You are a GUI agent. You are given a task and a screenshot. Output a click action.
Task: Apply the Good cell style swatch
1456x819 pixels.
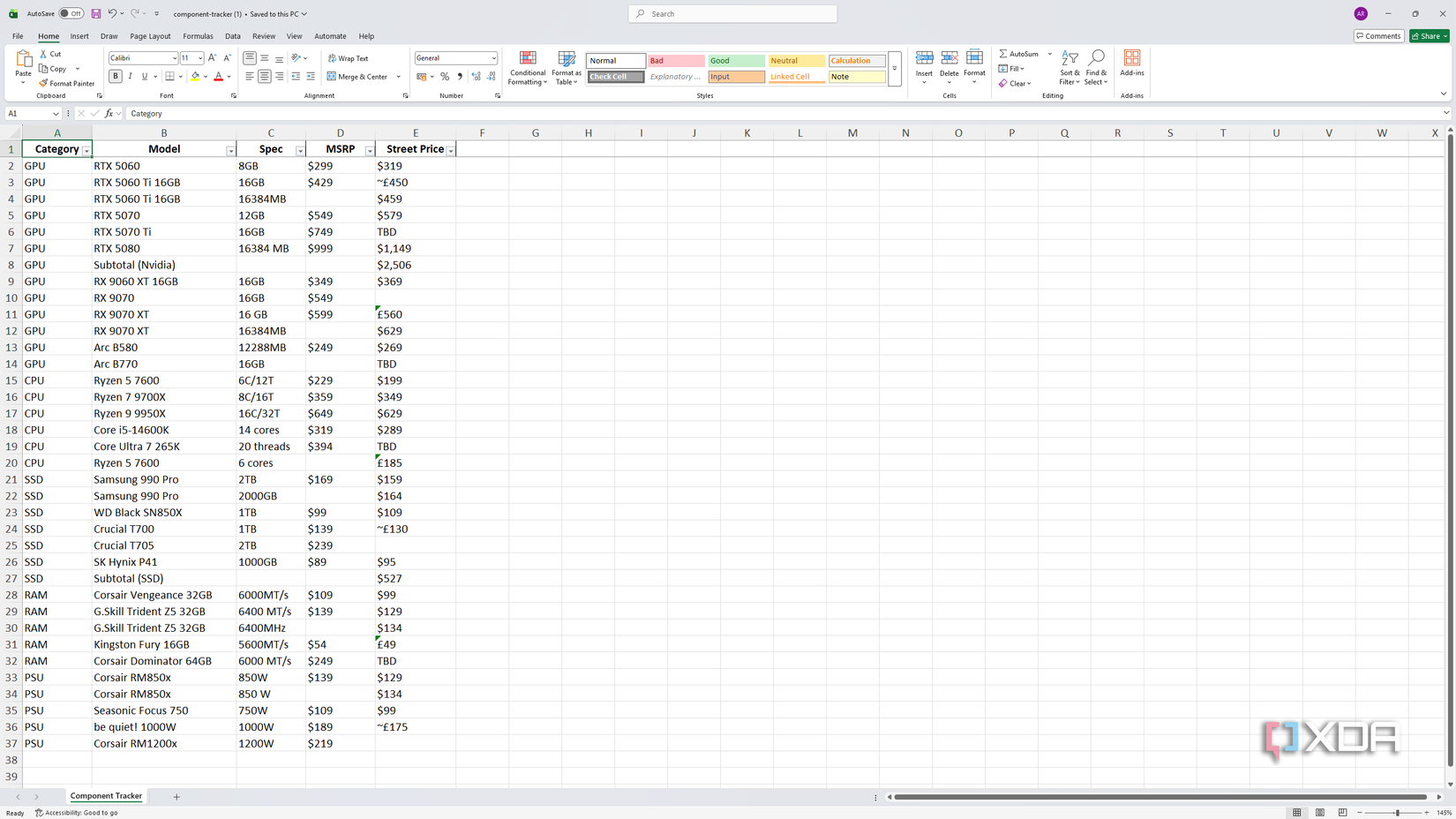pyautogui.click(x=736, y=61)
